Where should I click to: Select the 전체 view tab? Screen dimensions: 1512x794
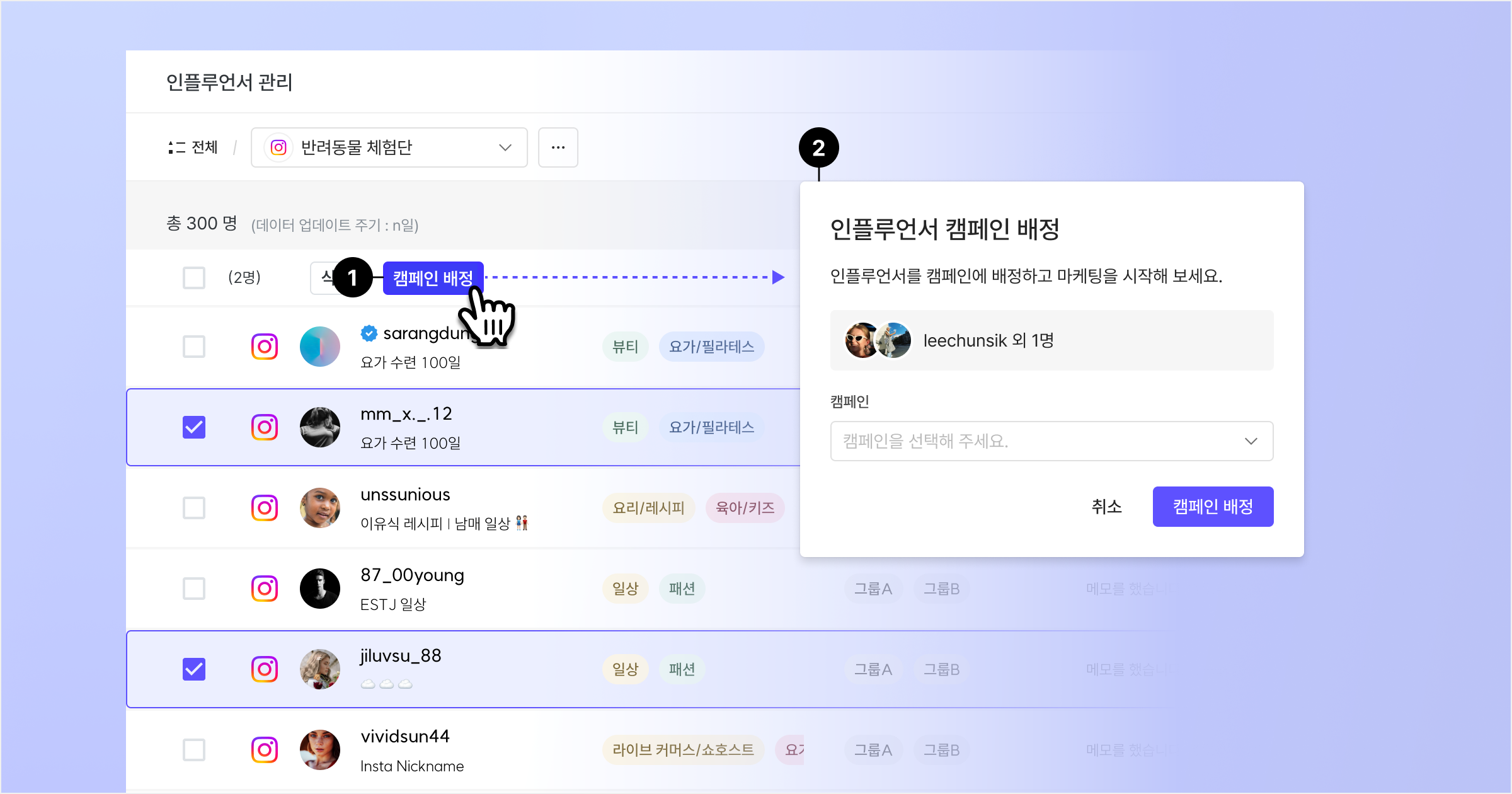point(203,147)
